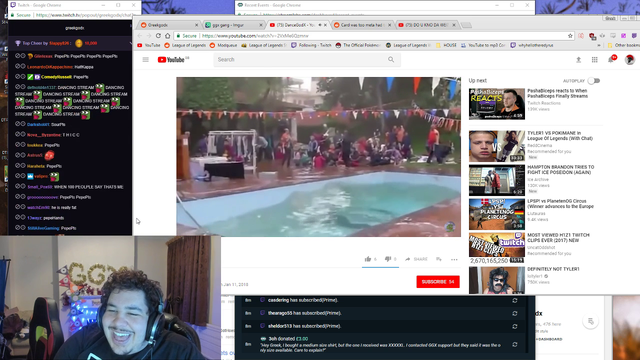Show hidden bookmarks with the chevron
Viewport: 640px width, 360px height.
599,45
